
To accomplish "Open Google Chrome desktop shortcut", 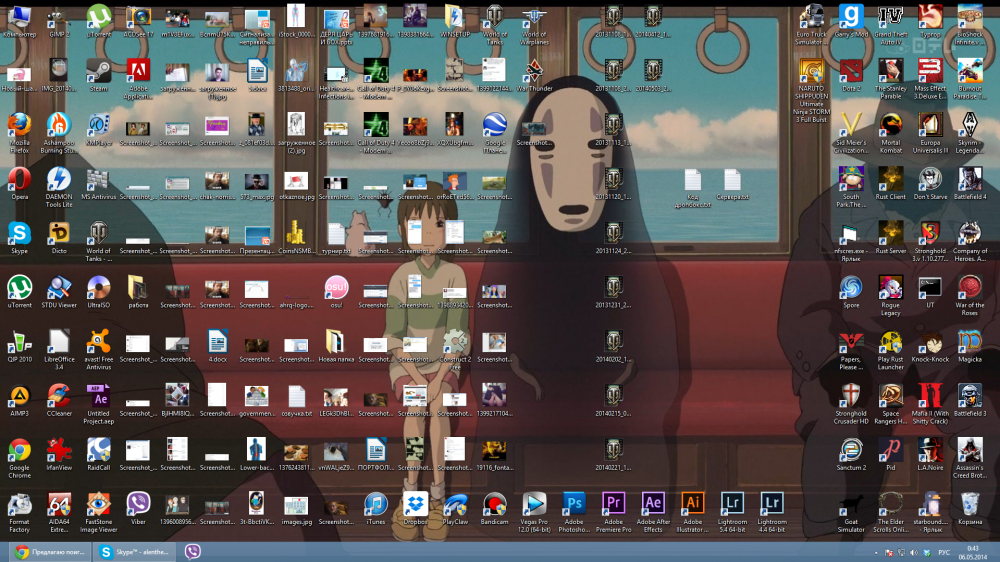I will coord(19,459).
